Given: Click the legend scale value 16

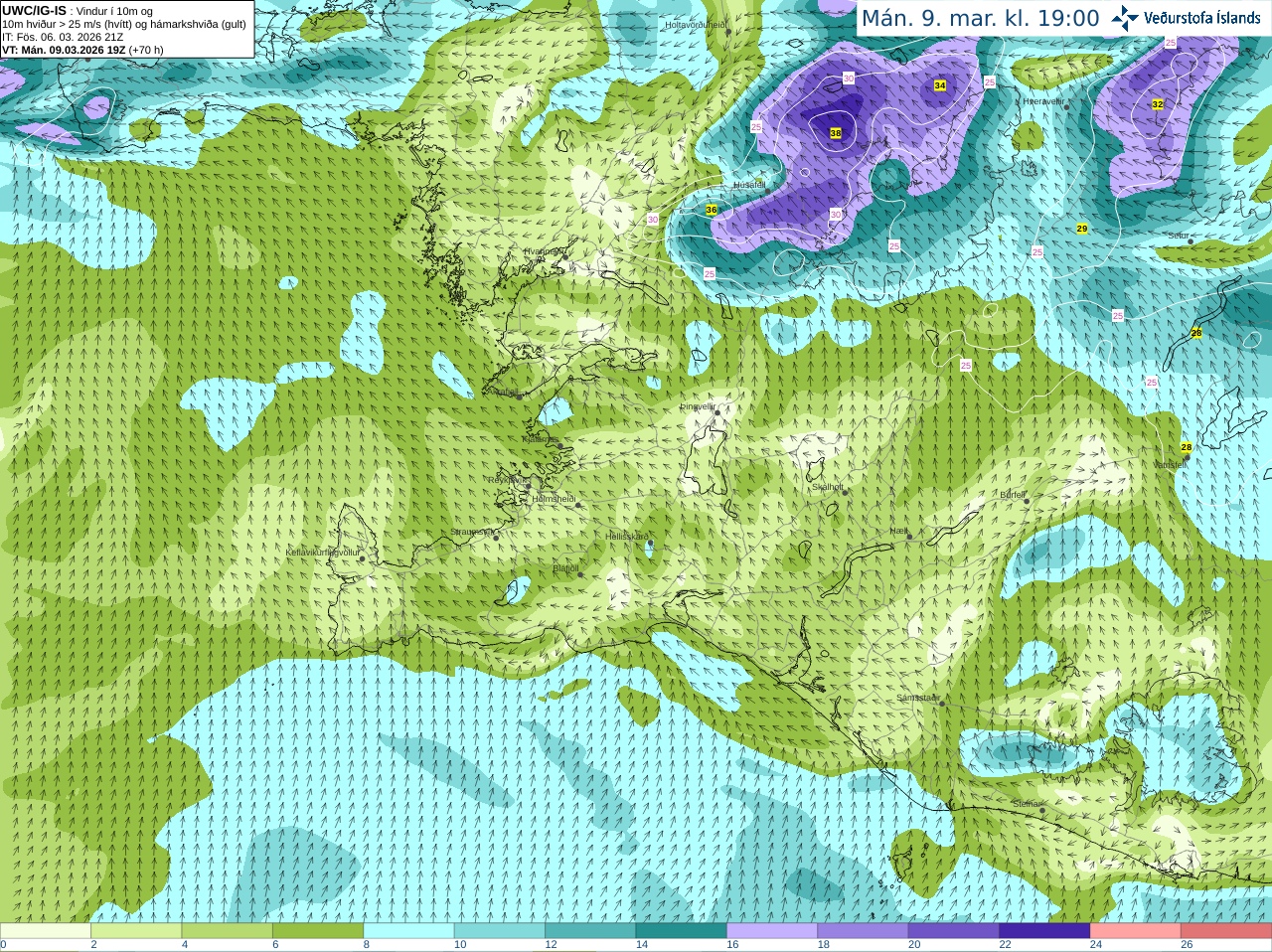Looking at the screenshot, I should point(732,945).
